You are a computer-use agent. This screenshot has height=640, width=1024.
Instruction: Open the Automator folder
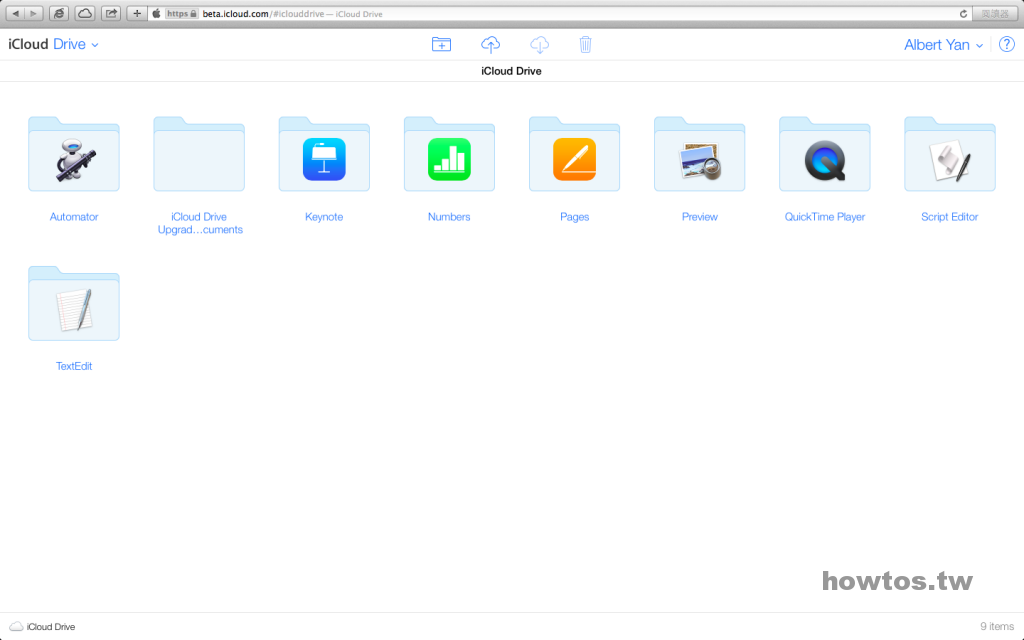click(74, 154)
